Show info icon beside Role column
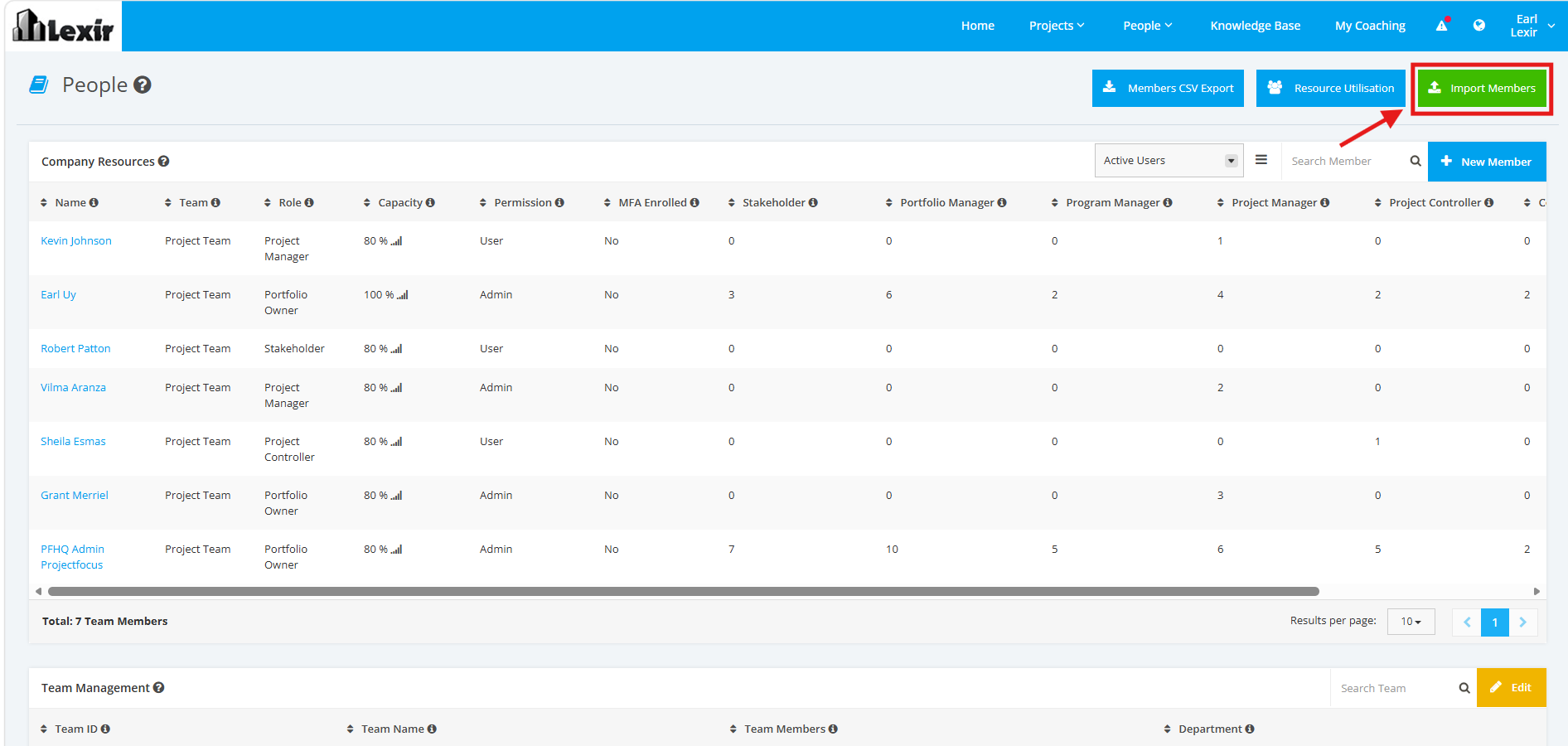 coord(309,203)
